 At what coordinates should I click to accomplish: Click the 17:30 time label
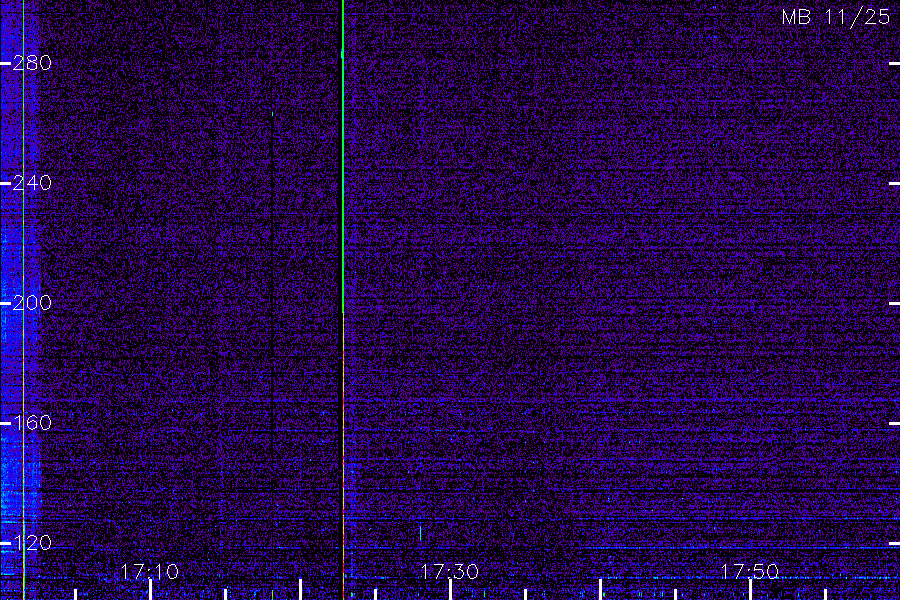tap(449, 572)
